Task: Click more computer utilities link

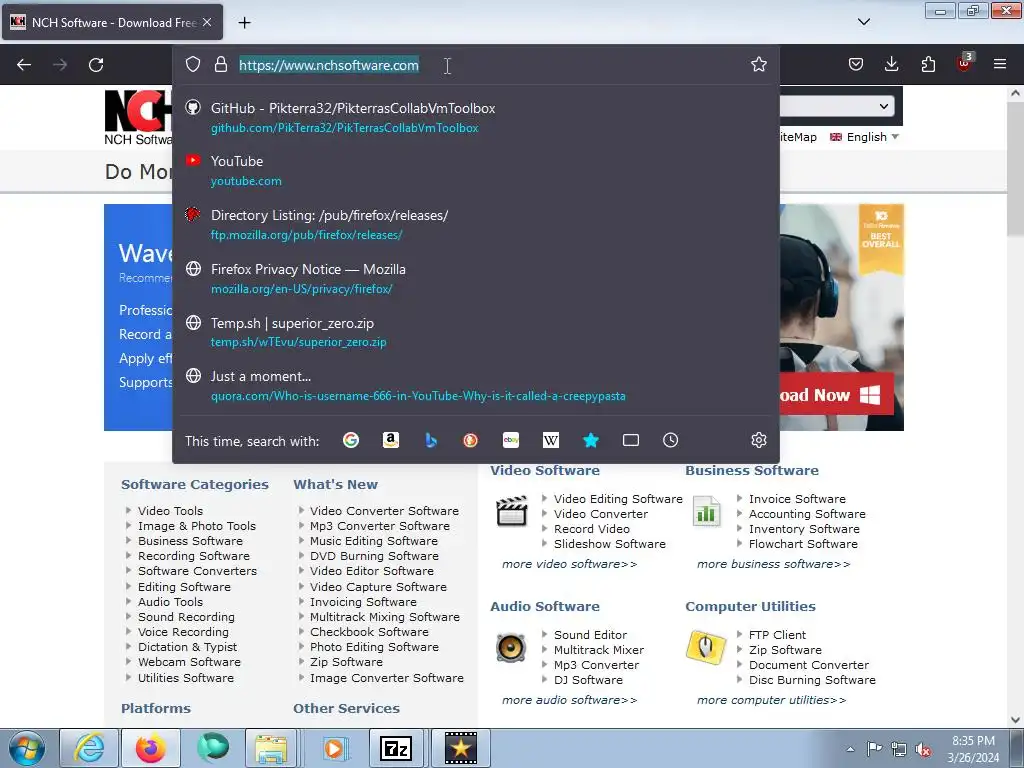Action: [771, 699]
